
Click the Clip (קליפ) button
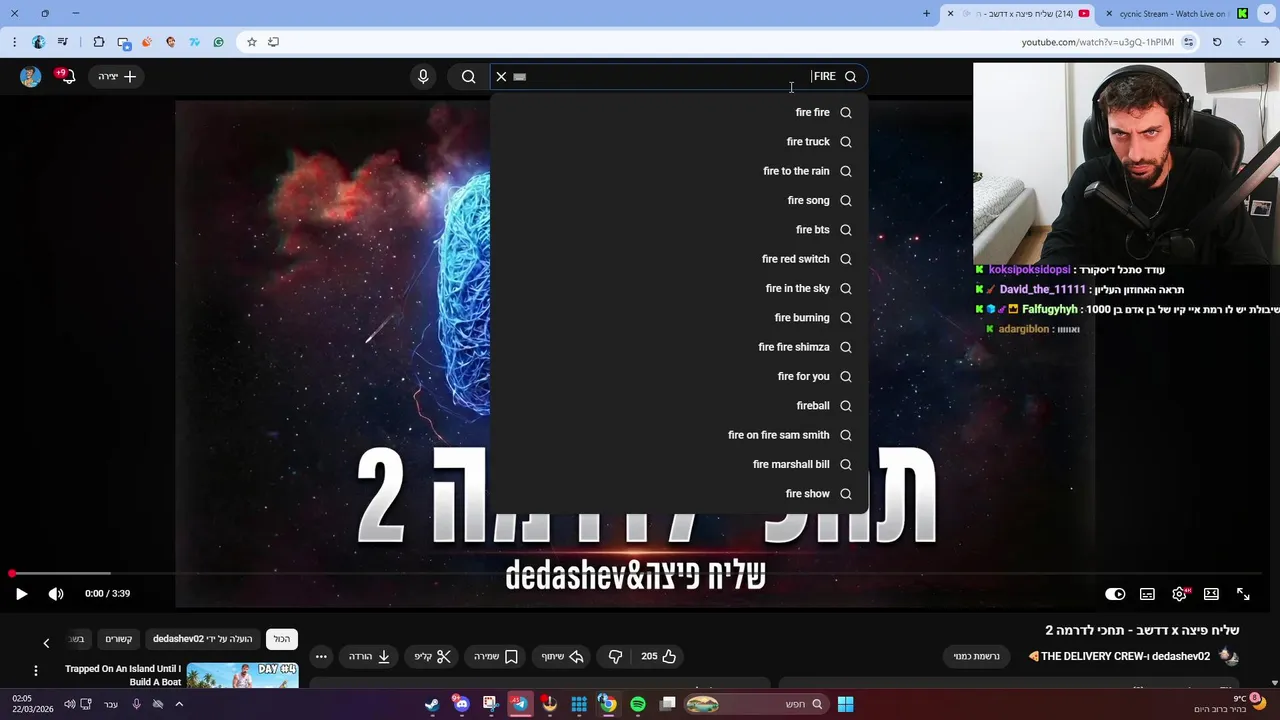[433, 656]
